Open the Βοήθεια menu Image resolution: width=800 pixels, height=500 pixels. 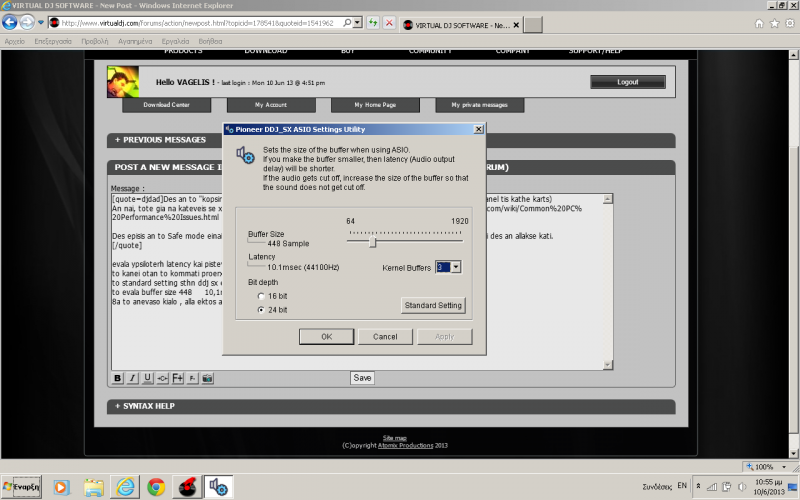(210, 41)
